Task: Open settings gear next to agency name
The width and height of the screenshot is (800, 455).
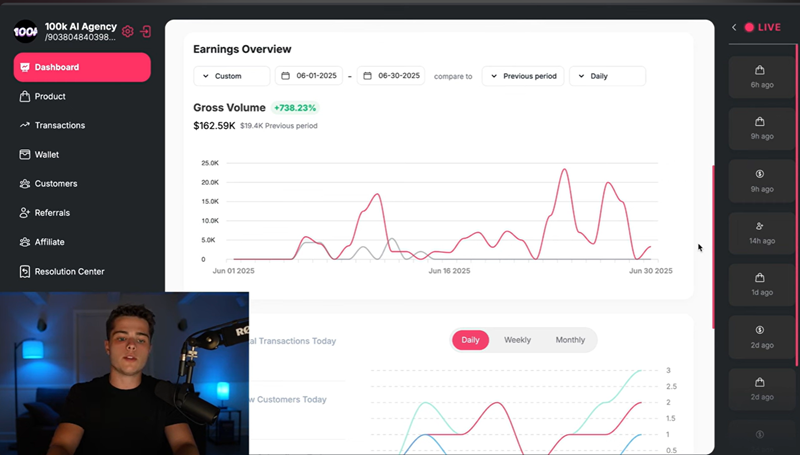Action: pos(128,31)
